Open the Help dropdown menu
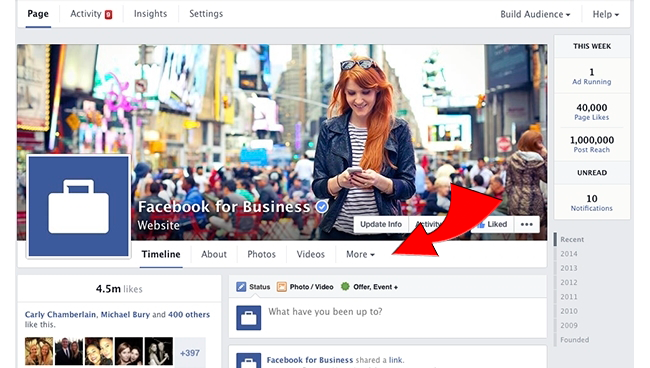This screenshot has width=650, height=368. tap(605, 15)
